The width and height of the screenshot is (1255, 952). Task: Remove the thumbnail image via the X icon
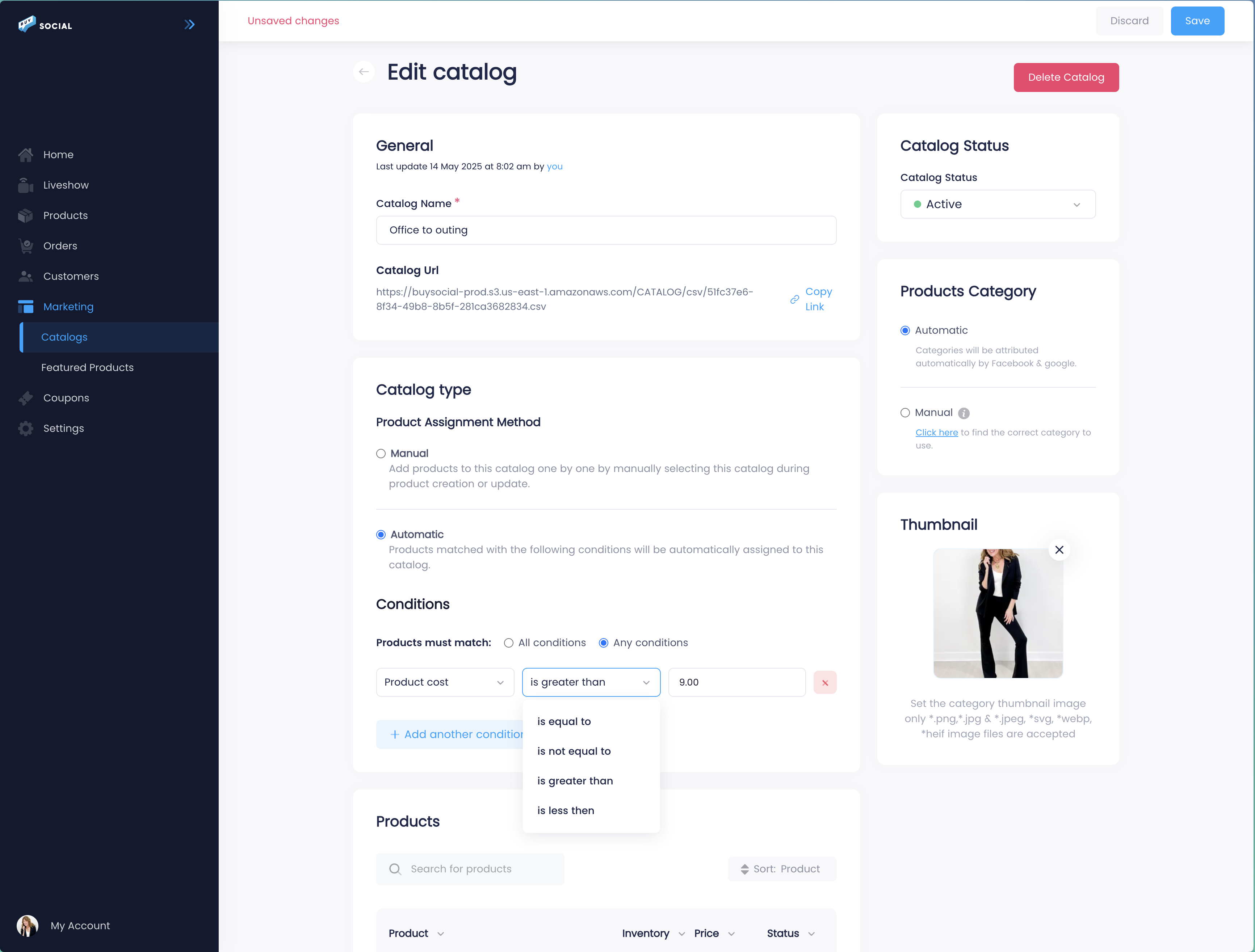click(x=1059, y=550)
